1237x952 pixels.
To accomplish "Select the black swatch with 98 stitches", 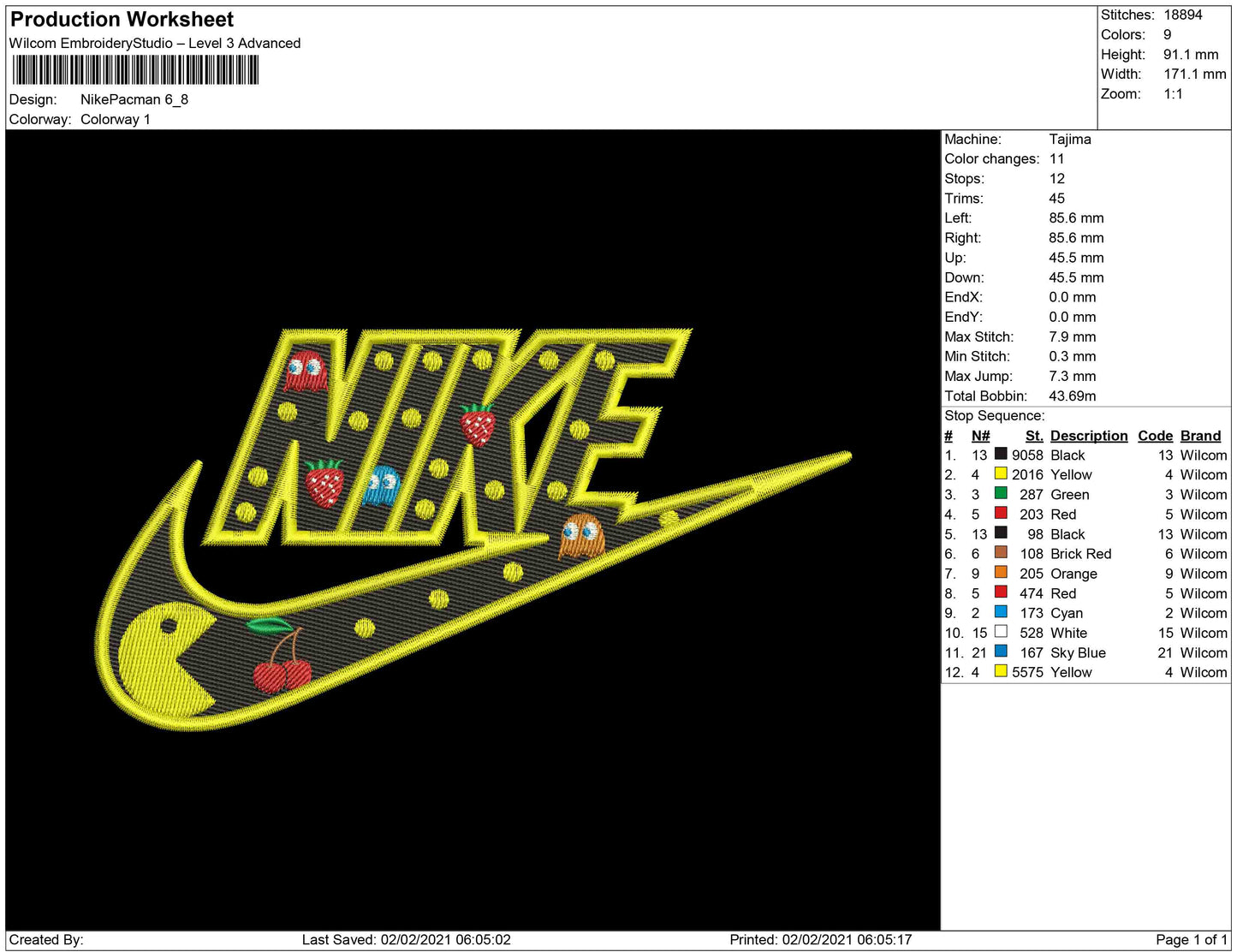I will tap(1001, 533).
